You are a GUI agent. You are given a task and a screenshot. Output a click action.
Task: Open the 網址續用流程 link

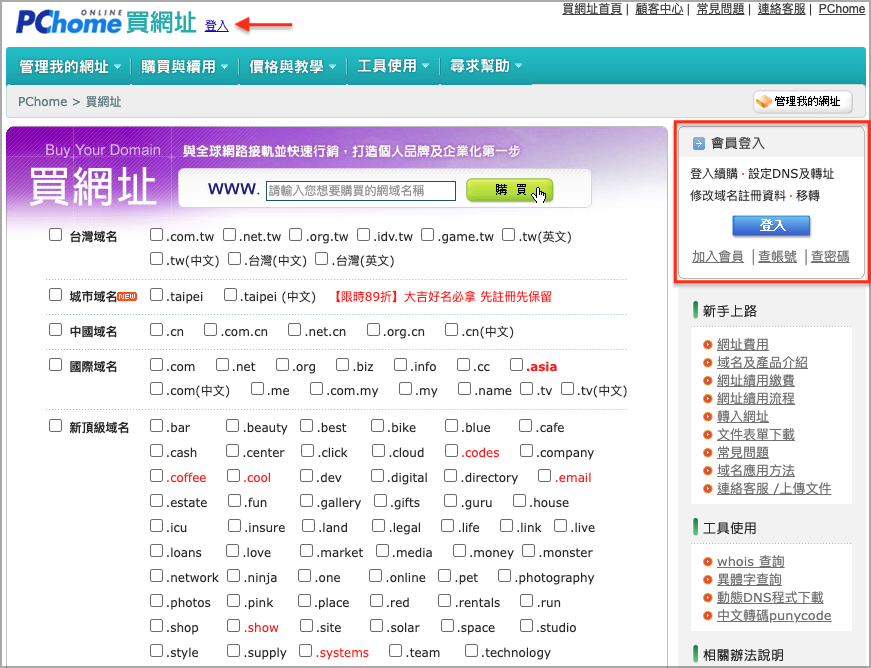tap(755, 399)
